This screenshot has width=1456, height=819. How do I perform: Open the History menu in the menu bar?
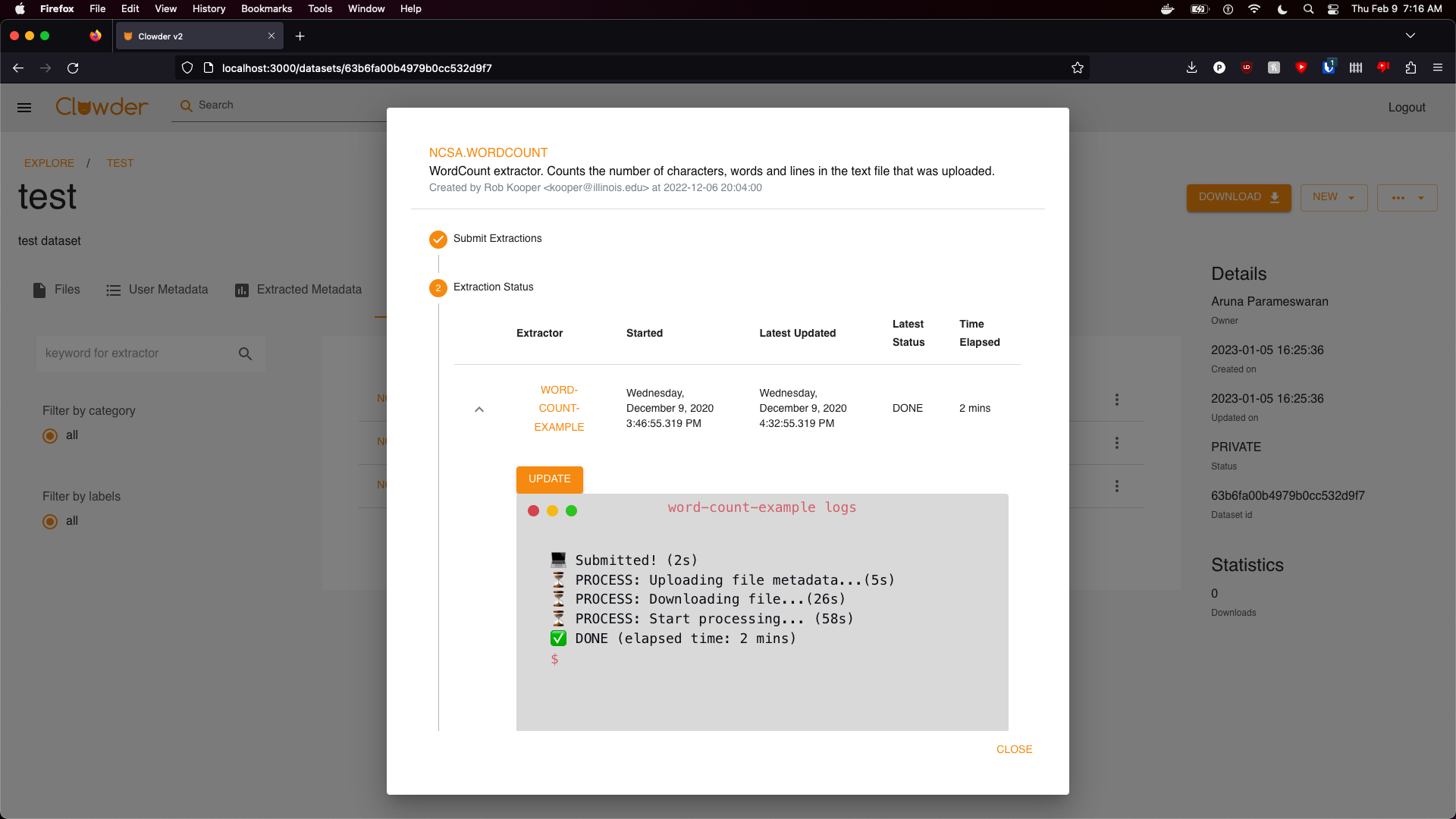[208, 8]
